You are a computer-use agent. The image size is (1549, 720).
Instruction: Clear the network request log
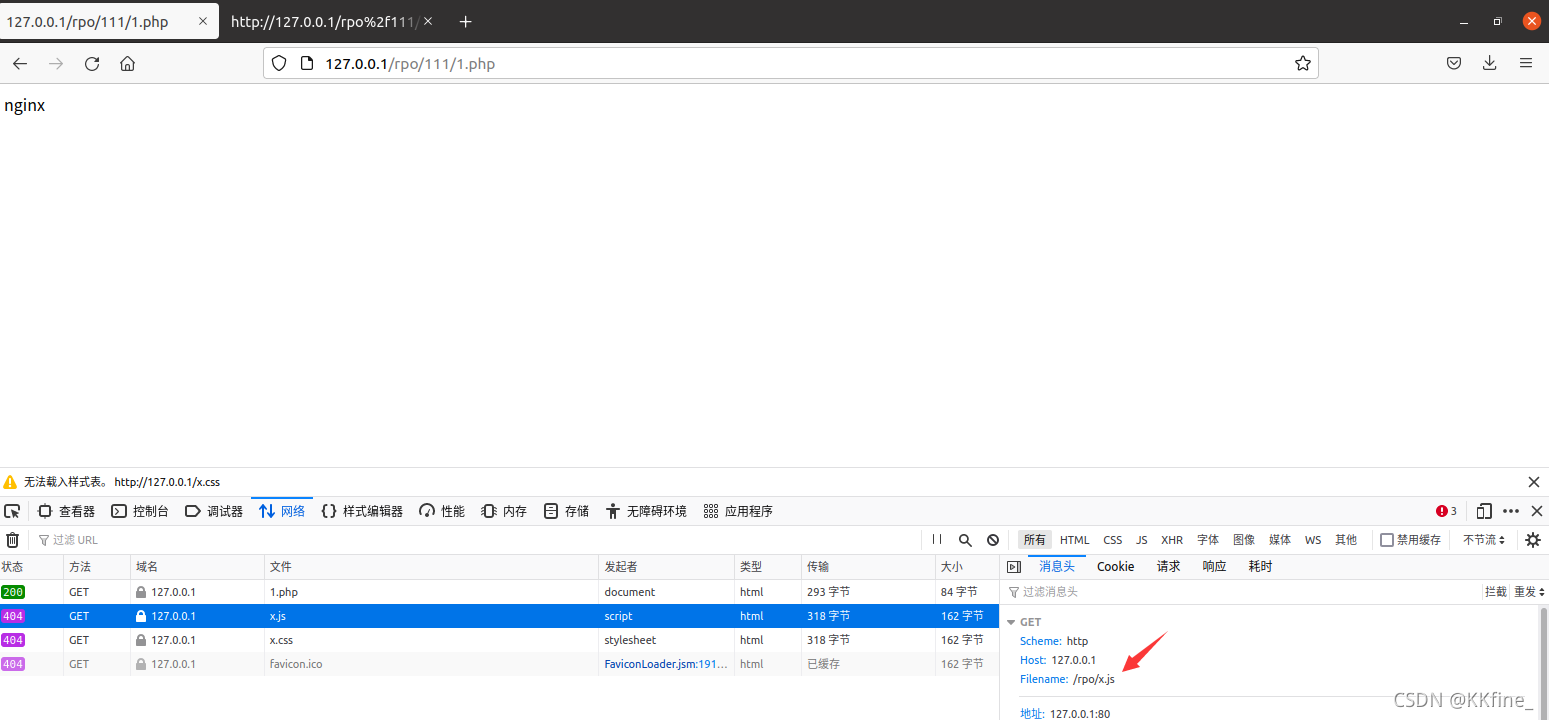tap(13, 540)
